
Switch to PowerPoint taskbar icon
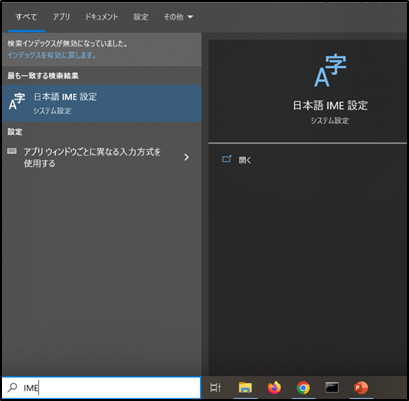(x=361, y=388)
